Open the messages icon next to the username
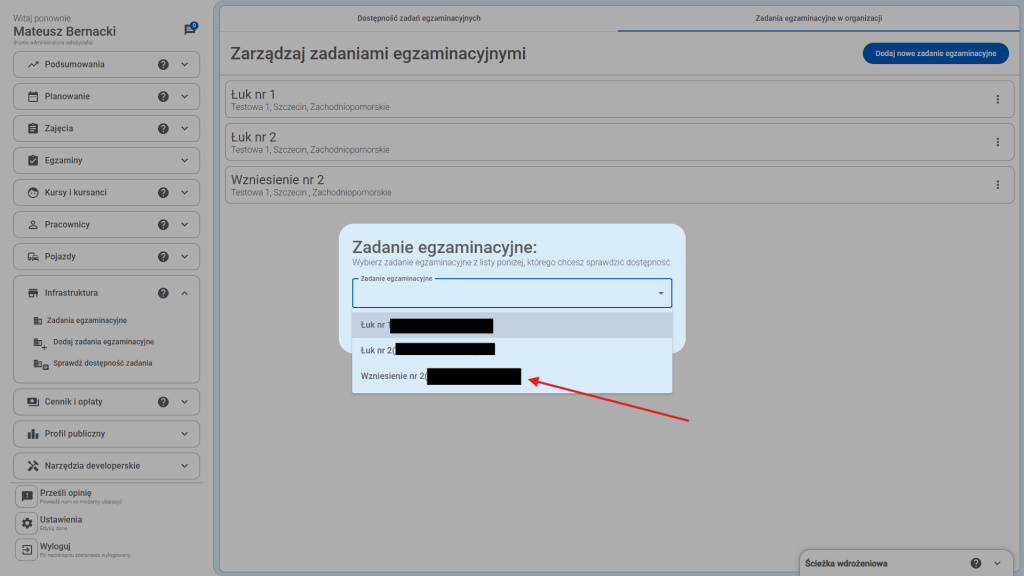1024x576 pixels. 190,30
